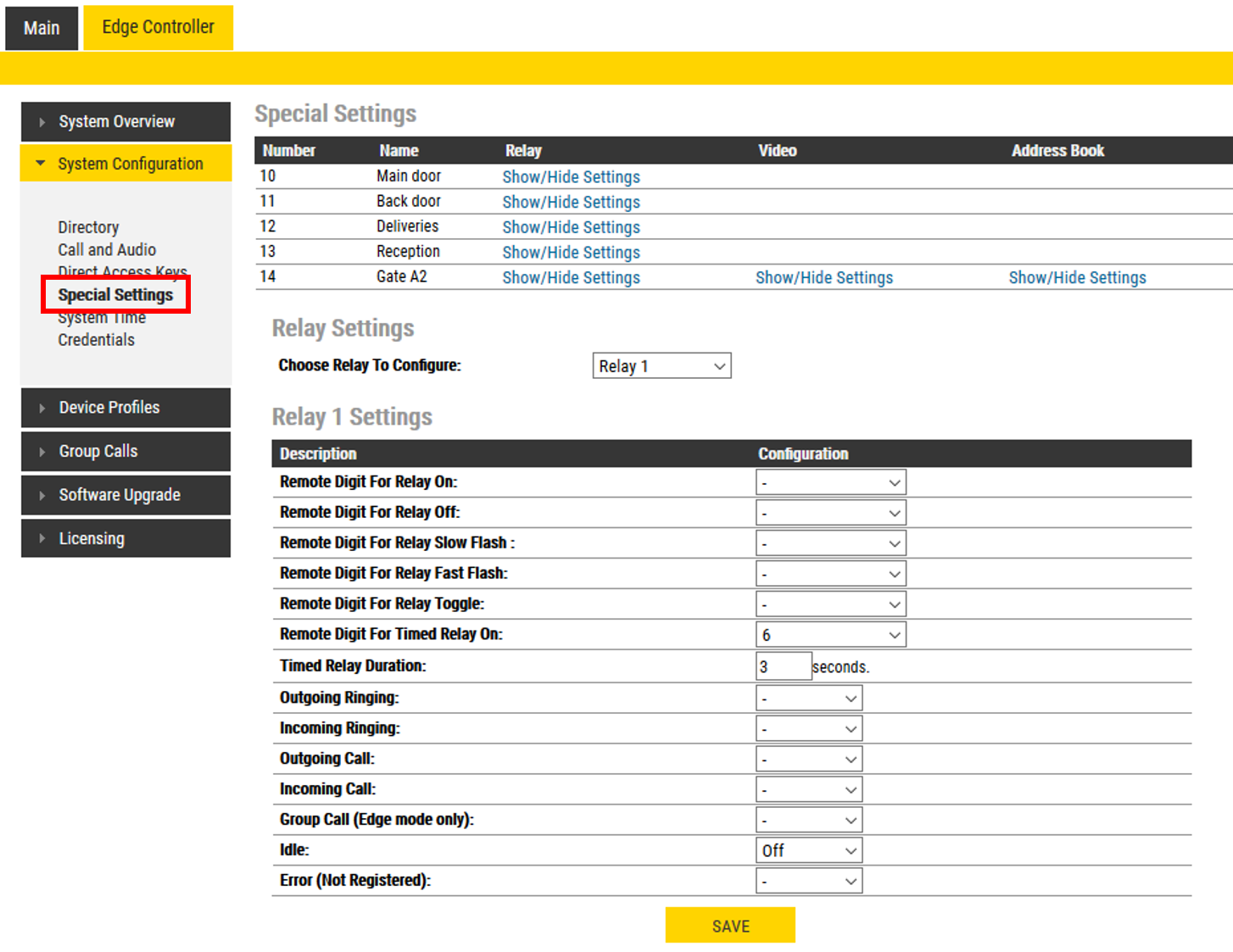Open Remote Digit For Timed Relay On dropdown
Screen dimensions: 1233x952
tap(830, 635)
